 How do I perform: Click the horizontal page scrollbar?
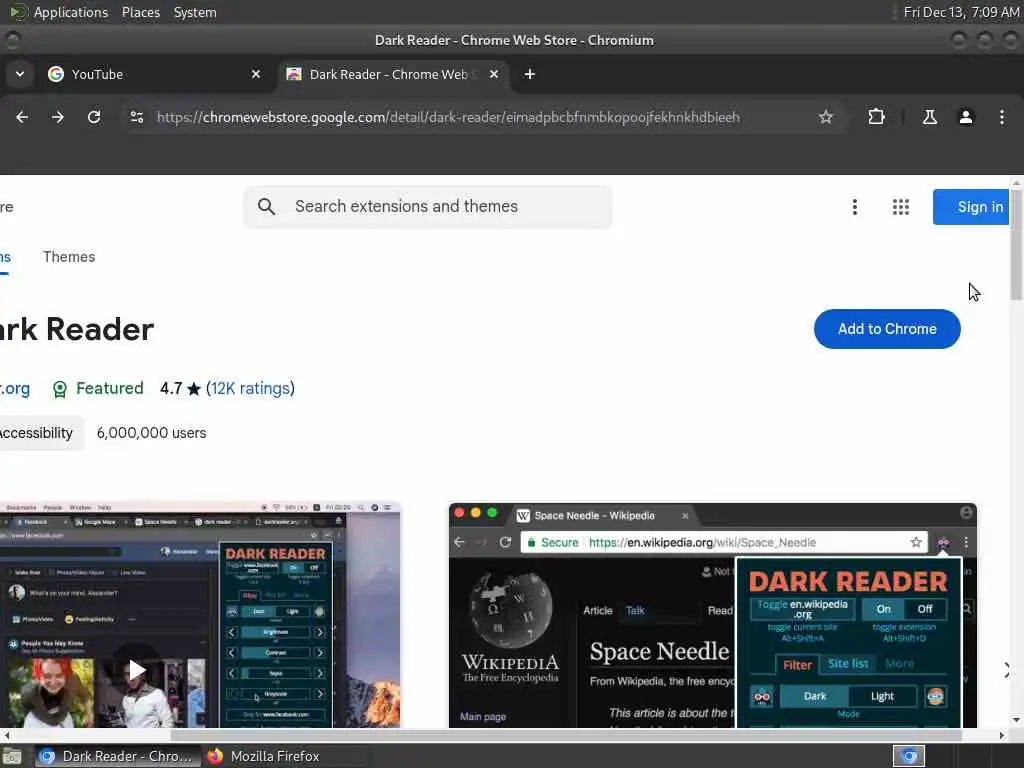click(566, 735)
